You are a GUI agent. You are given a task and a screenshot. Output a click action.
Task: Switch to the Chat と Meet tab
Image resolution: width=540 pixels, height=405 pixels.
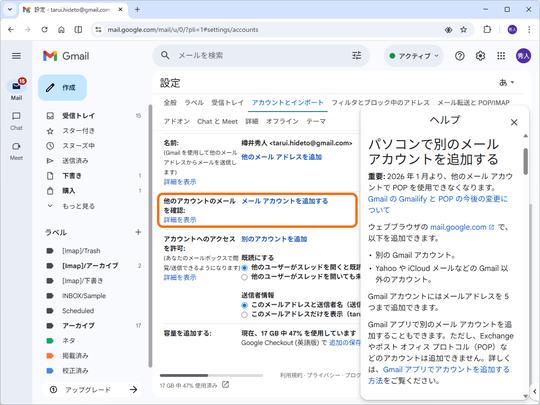(217, 121)
